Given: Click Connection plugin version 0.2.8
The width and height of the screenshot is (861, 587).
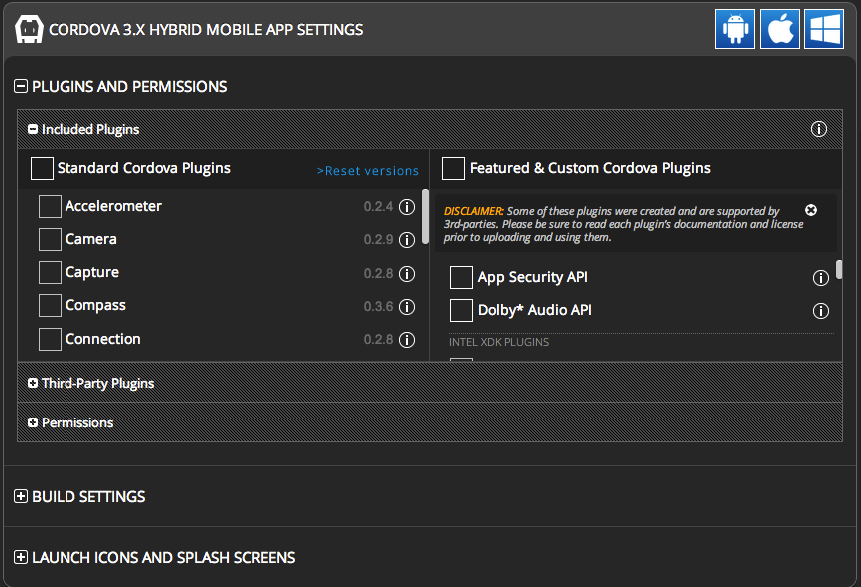Looking at the screenshot, I should [378, 339].
